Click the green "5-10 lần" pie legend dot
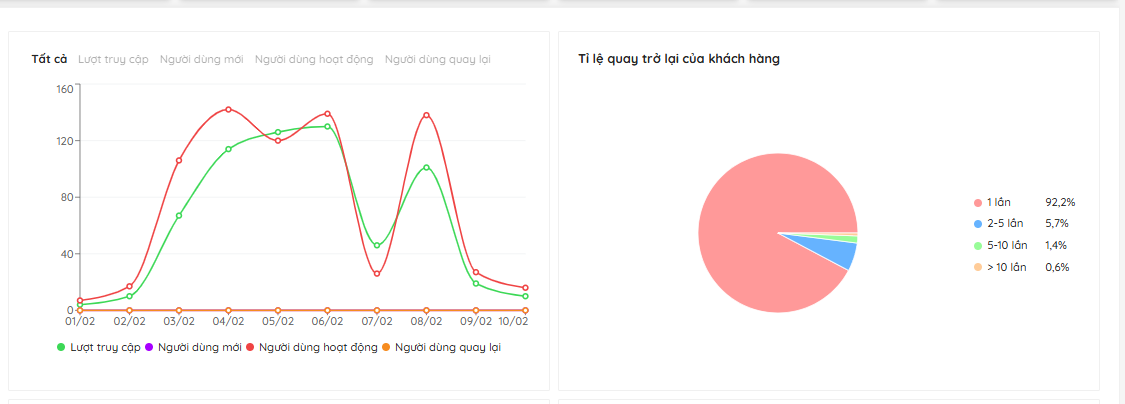 click(x=978, y=245)
